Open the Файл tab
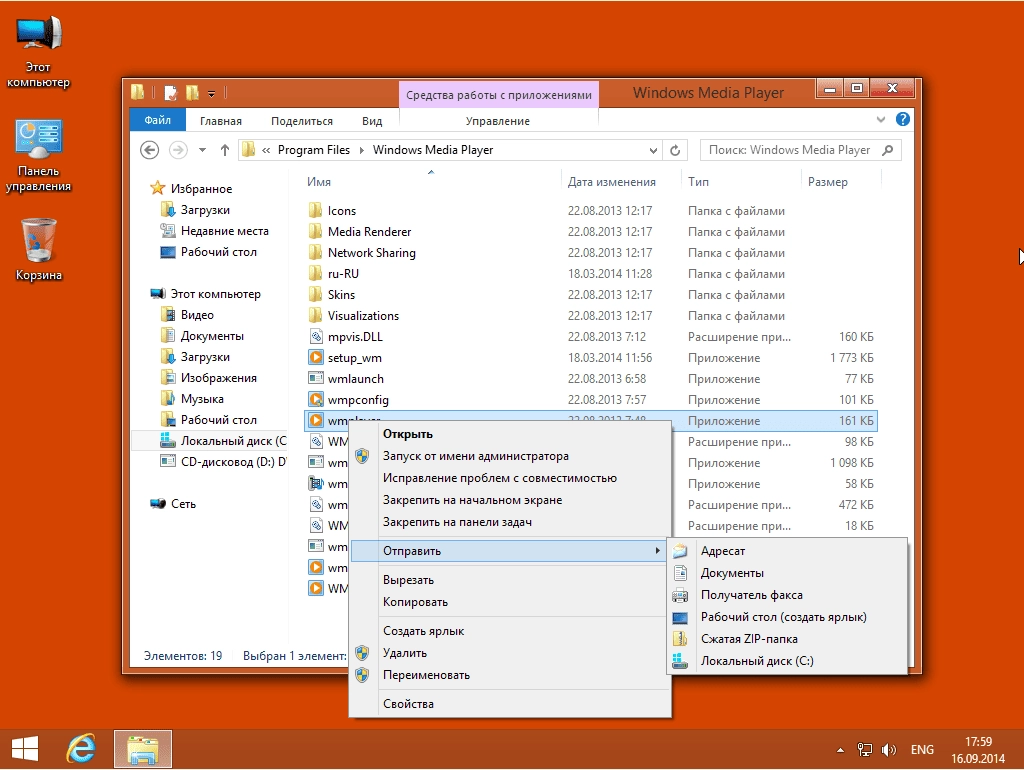Screen dimensions: 1024x770 coord(157,120)
